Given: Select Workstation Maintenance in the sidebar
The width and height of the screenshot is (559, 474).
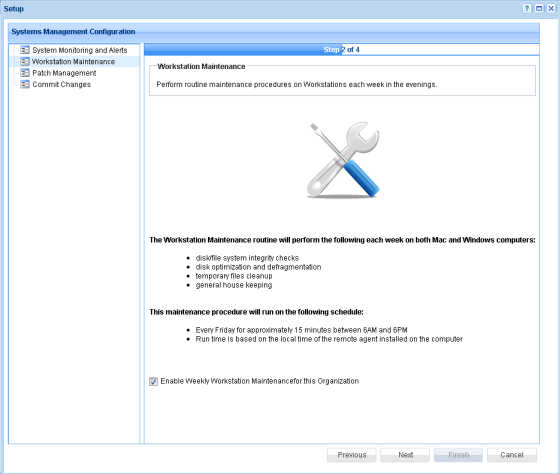Looking at the screenshot, I should pos(73,61).
